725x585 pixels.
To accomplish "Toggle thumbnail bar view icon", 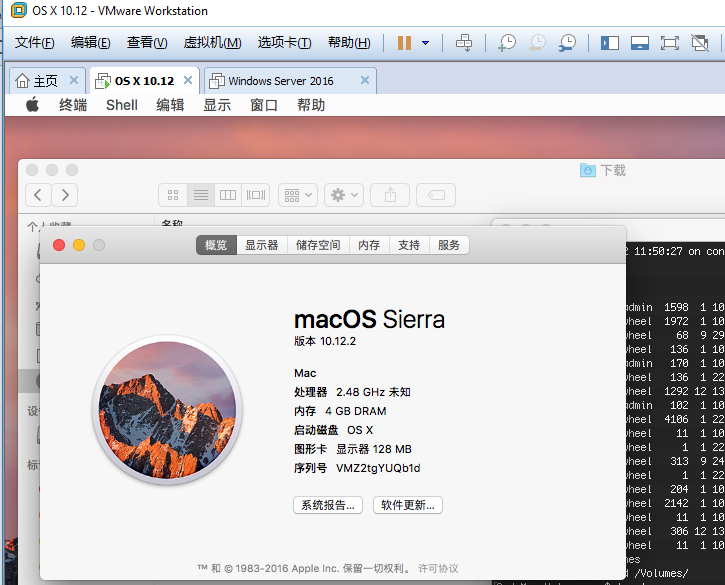I will tap(640, 43).
